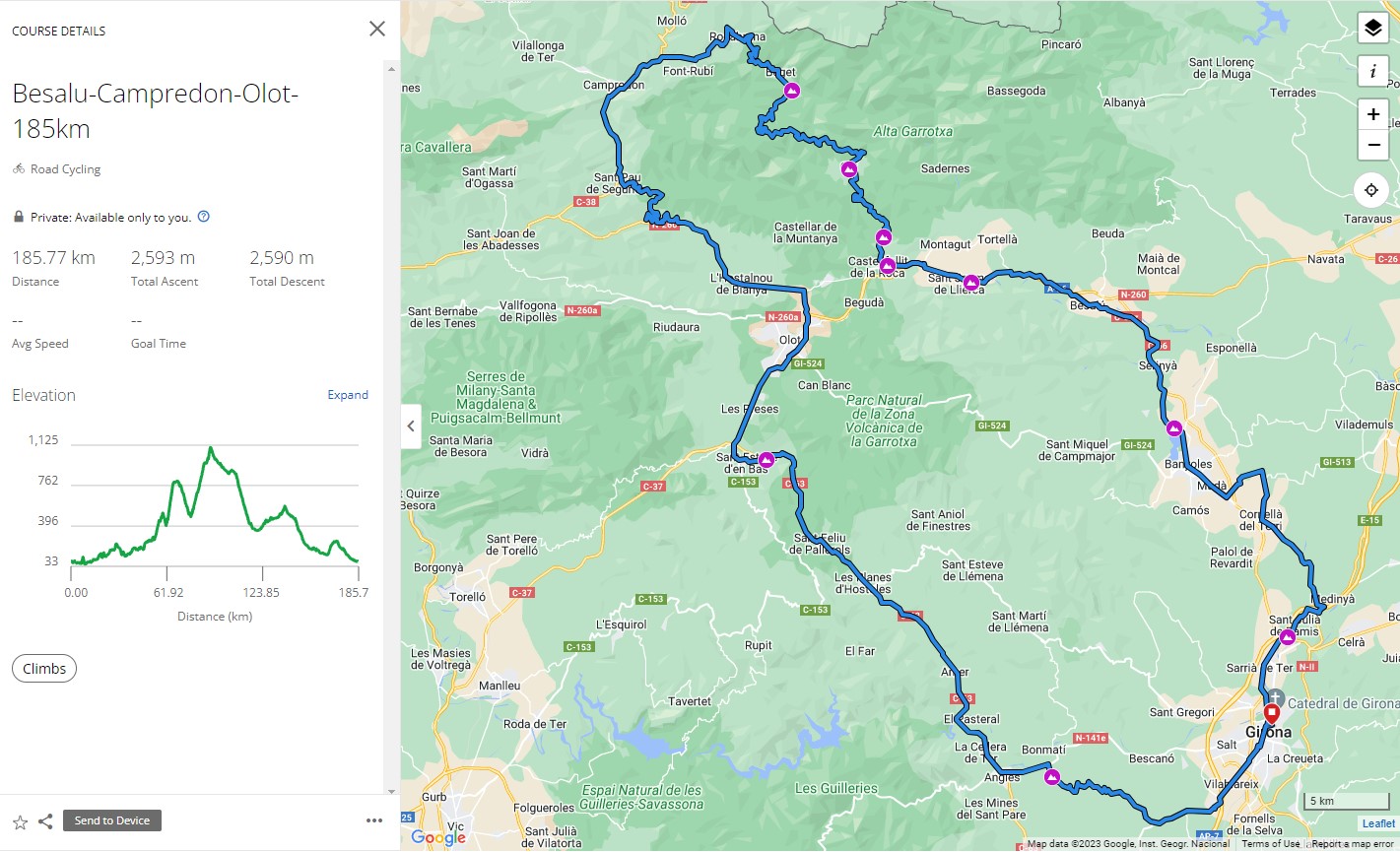
Task: Collapse the side panel with arrow
Action: 411,426
